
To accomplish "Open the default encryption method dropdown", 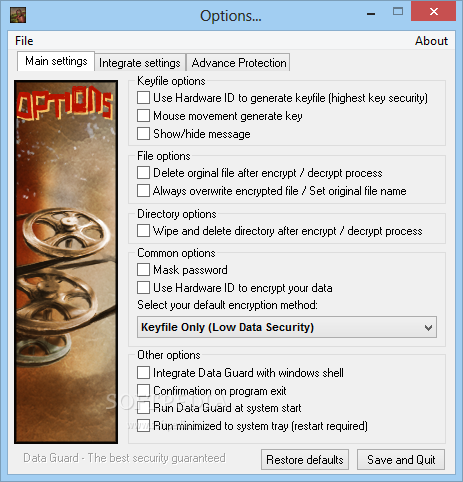I will point(287,327).
